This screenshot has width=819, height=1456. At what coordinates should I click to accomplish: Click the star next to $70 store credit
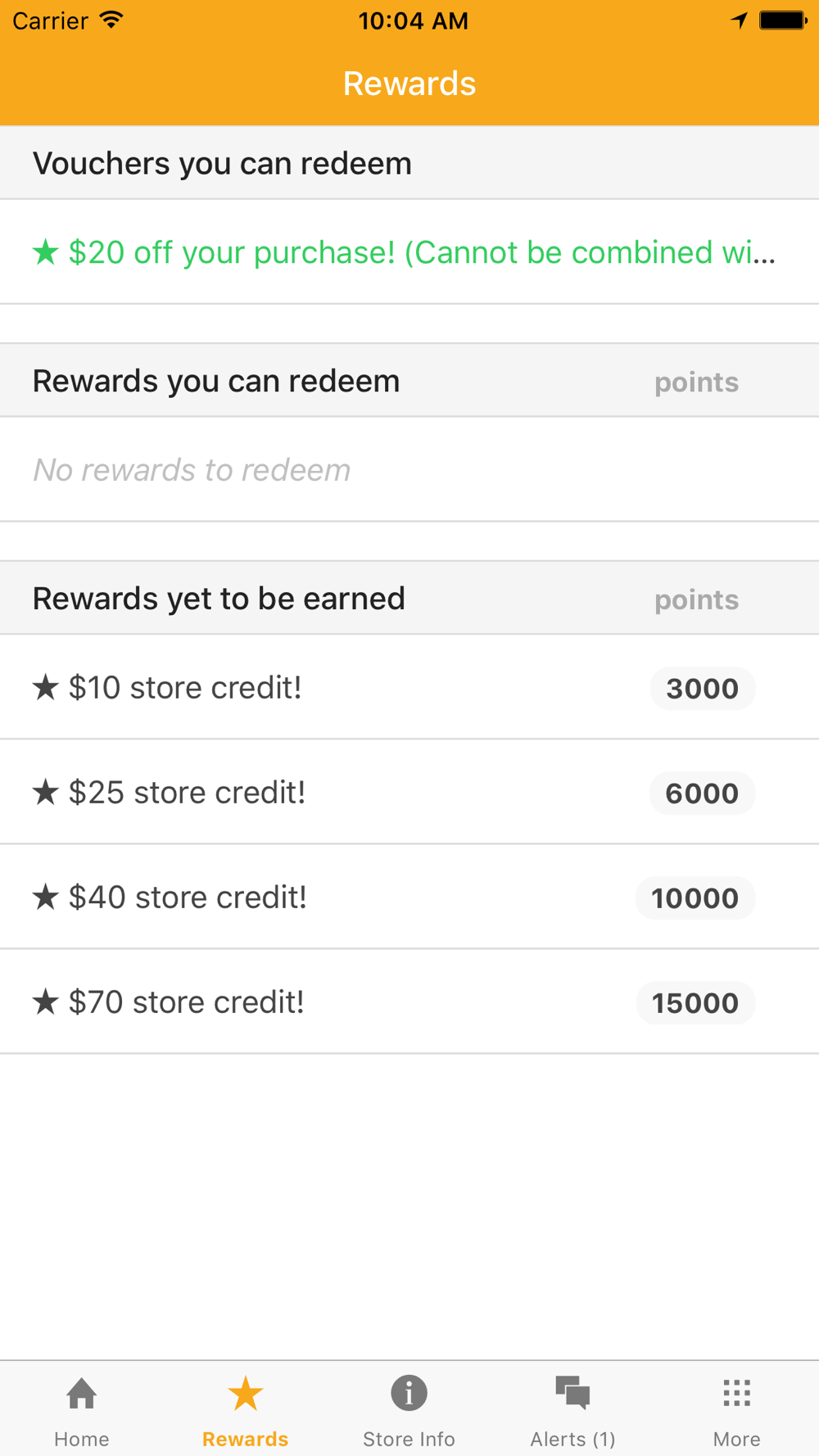(x=46, y=1002)
